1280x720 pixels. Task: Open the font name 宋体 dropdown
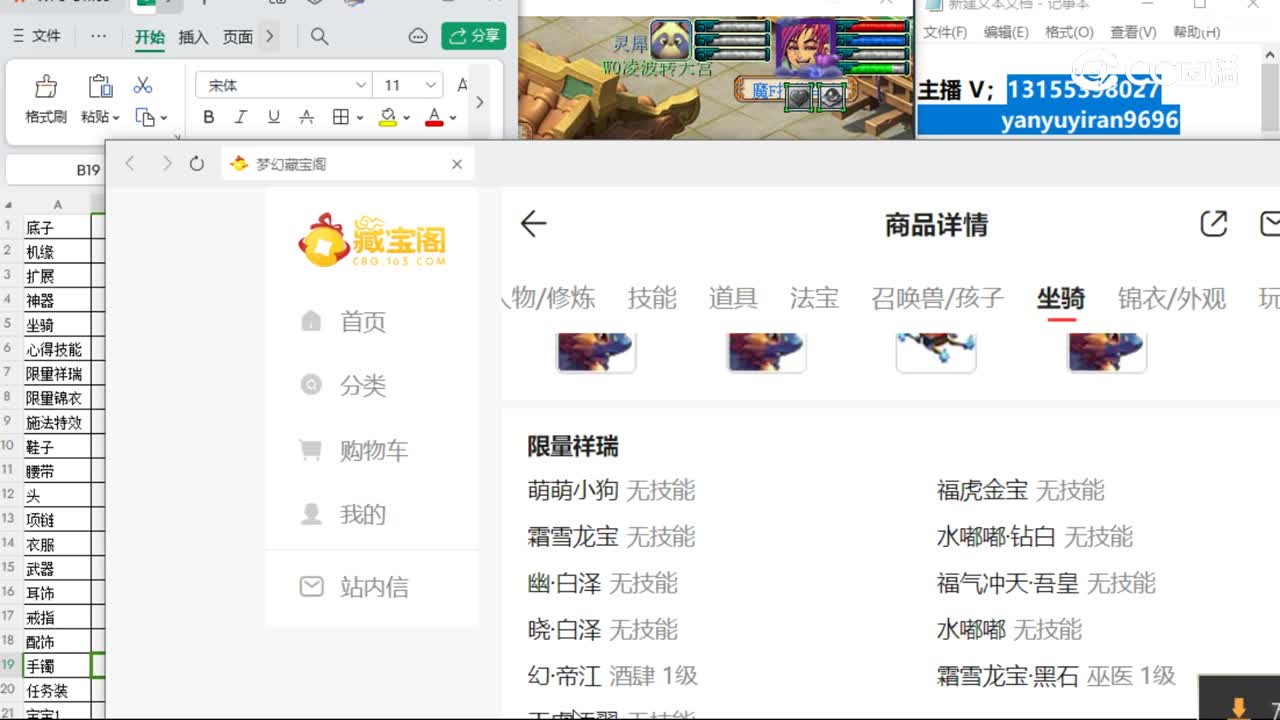click(361, 86)
